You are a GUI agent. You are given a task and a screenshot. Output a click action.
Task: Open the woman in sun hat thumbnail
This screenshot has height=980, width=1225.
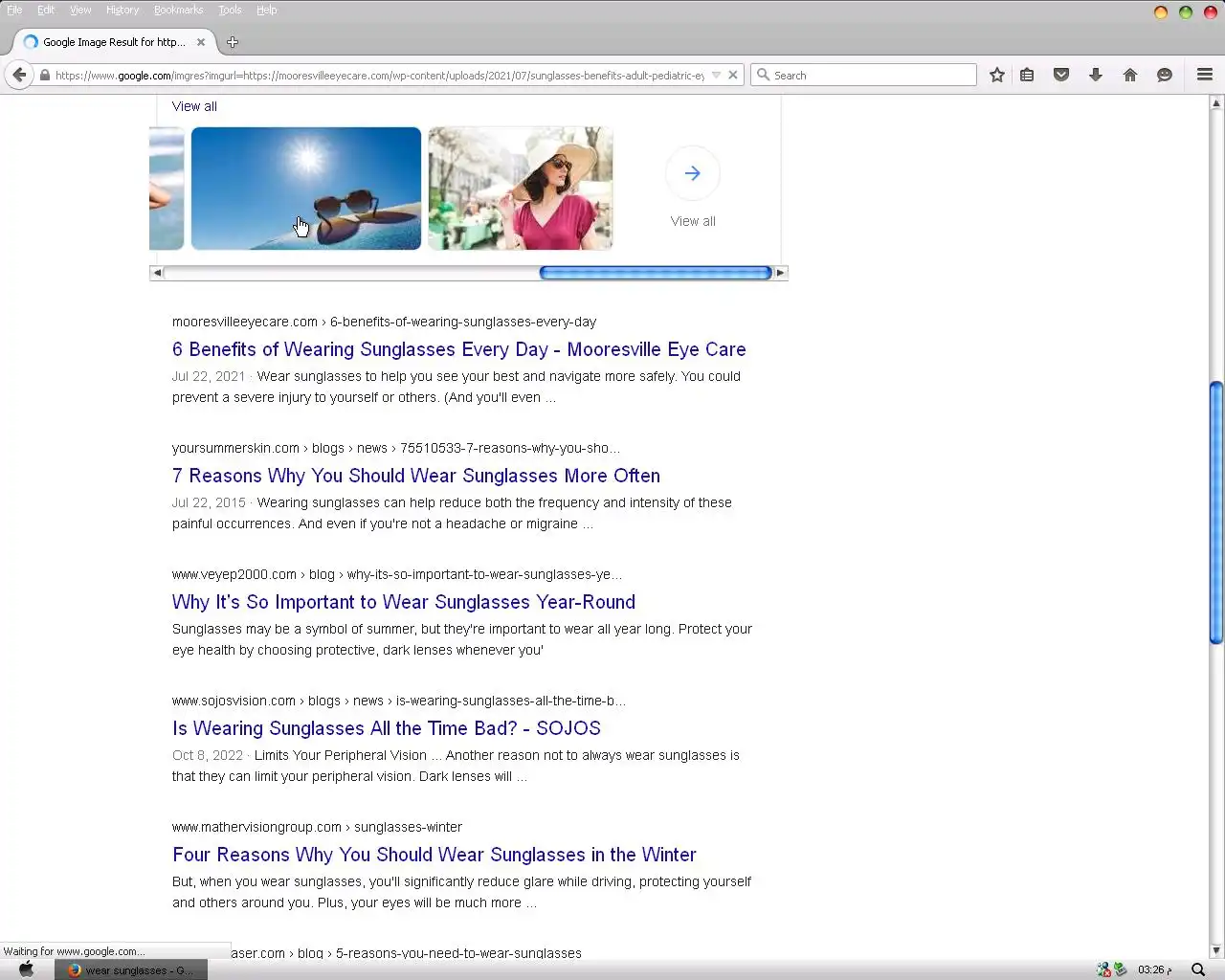pyautogui.click(x=521, y=189)
